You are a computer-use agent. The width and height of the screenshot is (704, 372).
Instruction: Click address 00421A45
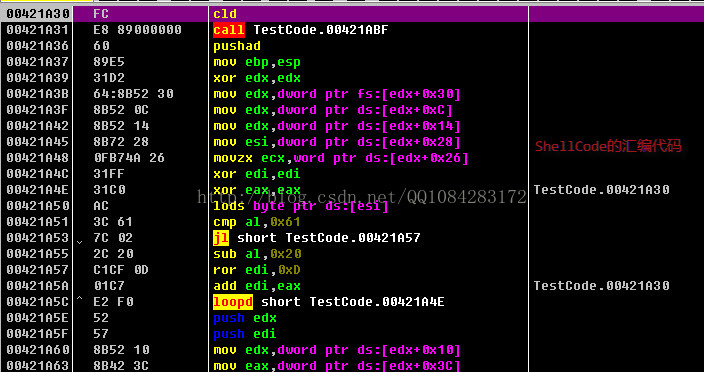(x=38, y=142)
